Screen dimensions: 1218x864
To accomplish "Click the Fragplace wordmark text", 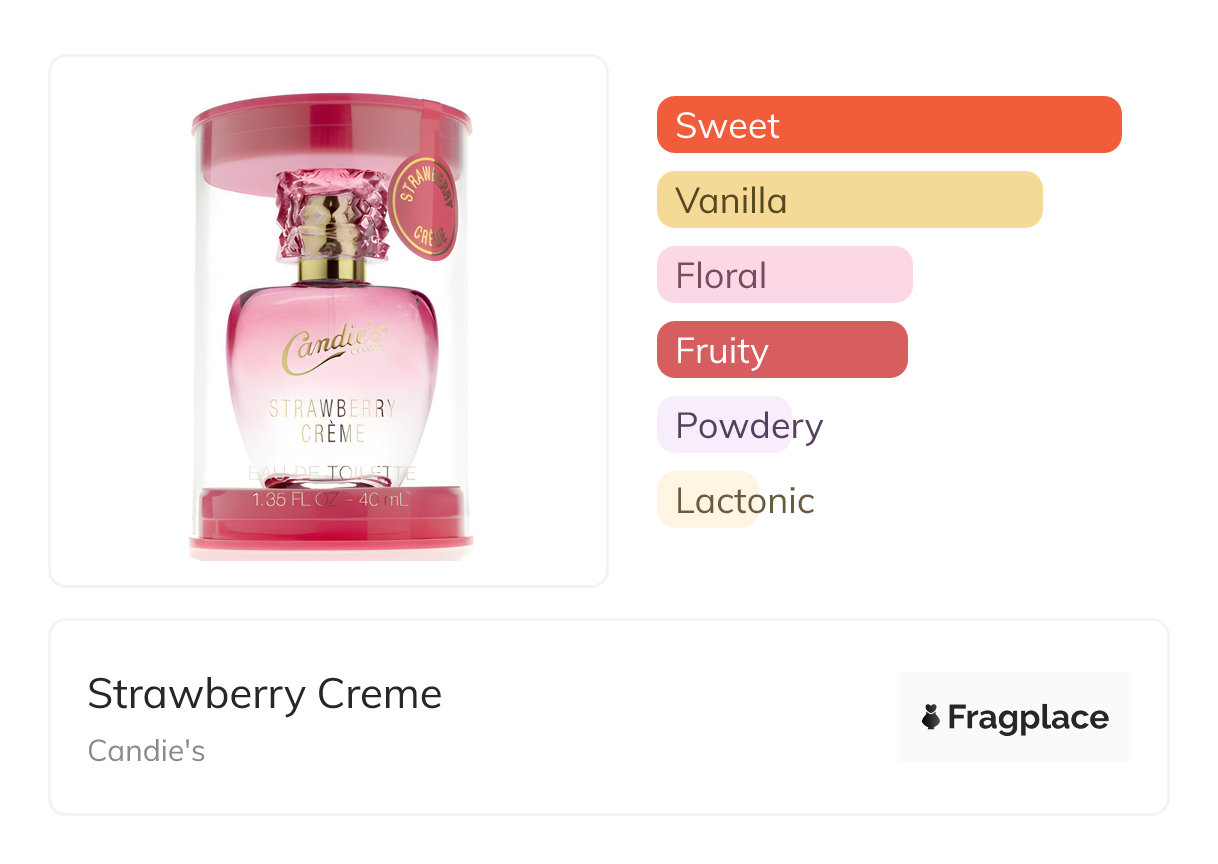I will point(1027,717).
